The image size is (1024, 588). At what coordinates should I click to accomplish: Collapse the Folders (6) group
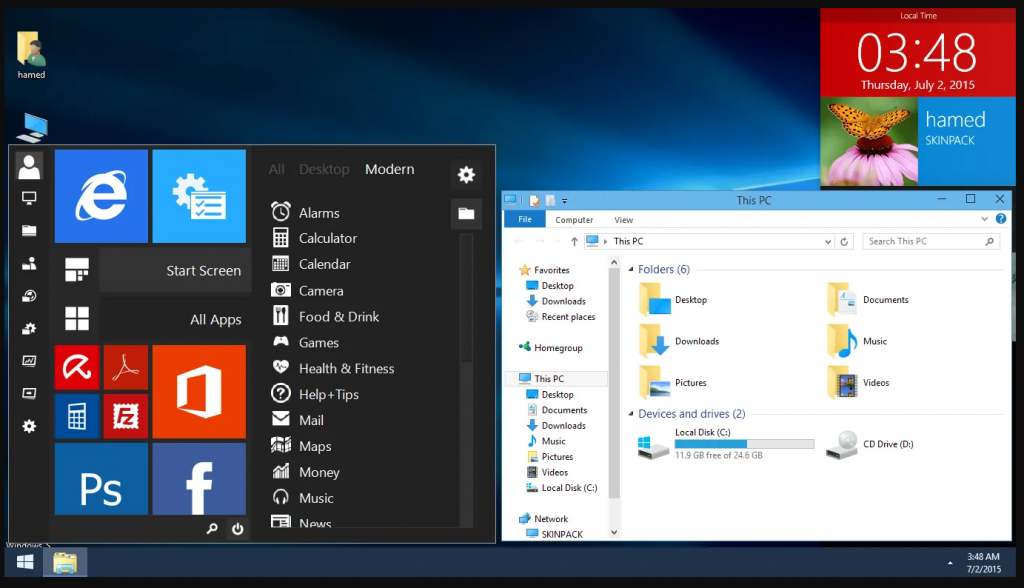point(631,269)
